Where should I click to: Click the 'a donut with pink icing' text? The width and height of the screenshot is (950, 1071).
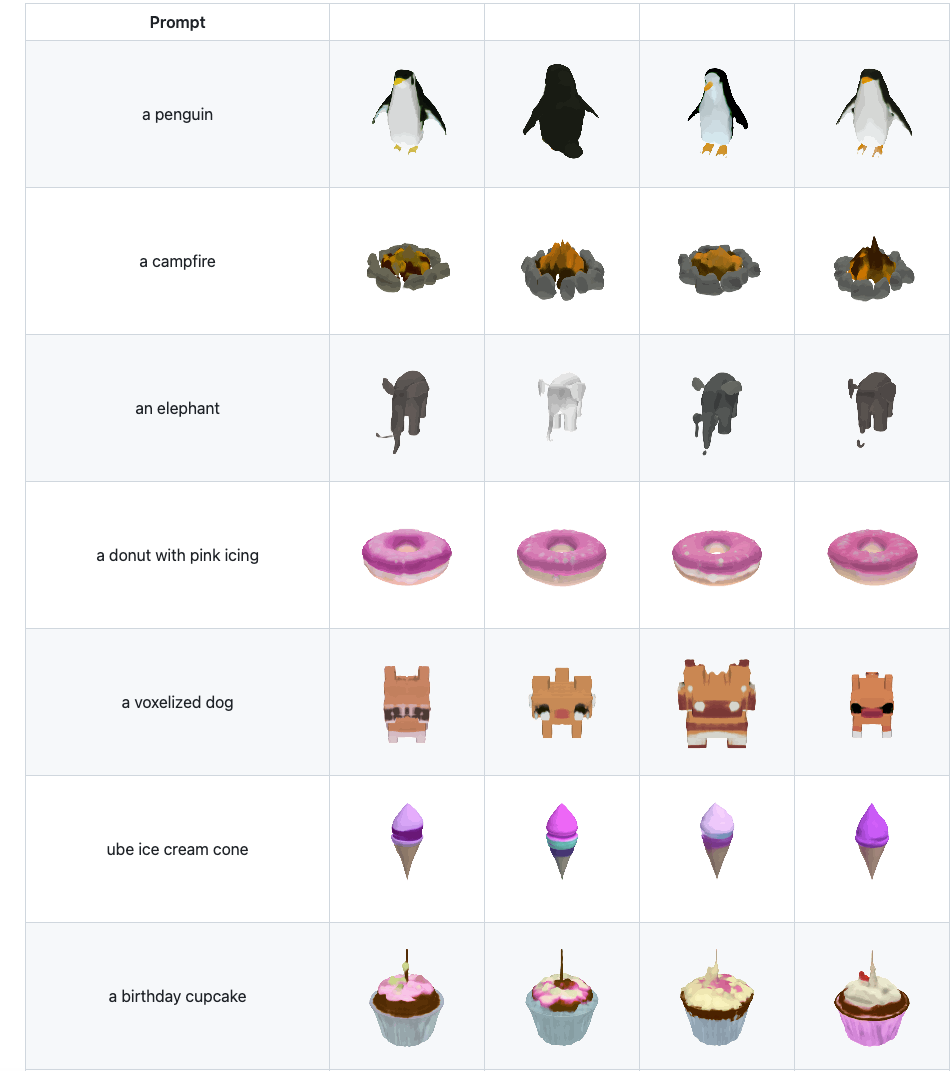tap(178, 555)
